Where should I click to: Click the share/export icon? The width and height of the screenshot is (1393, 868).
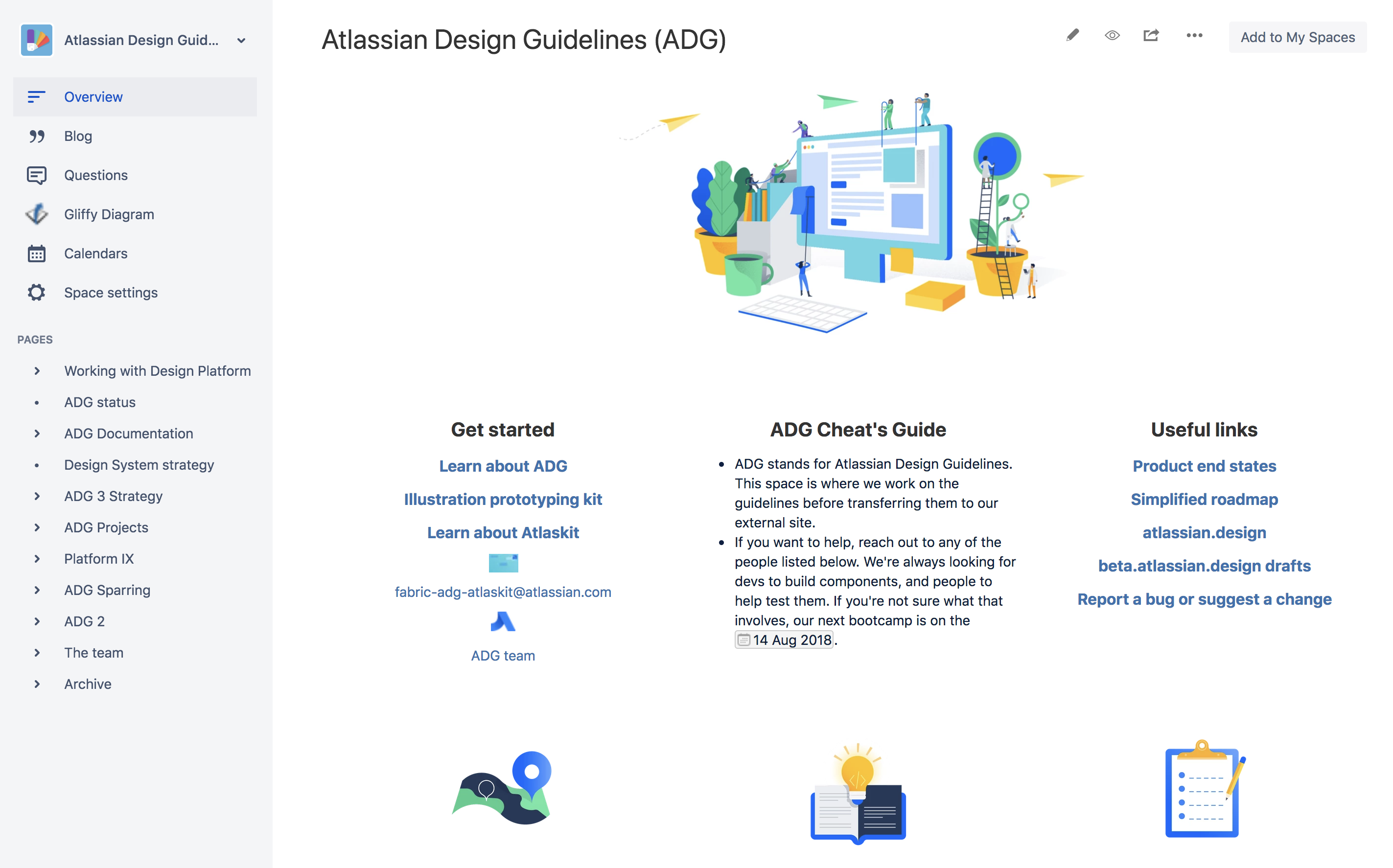click(x=1151, y=37)
